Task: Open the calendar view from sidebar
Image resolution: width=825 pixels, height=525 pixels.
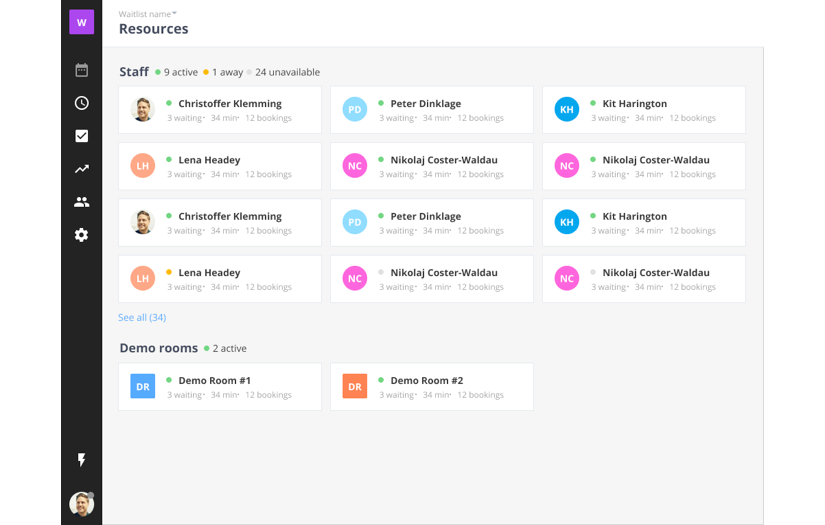Action: click(82, 70)
